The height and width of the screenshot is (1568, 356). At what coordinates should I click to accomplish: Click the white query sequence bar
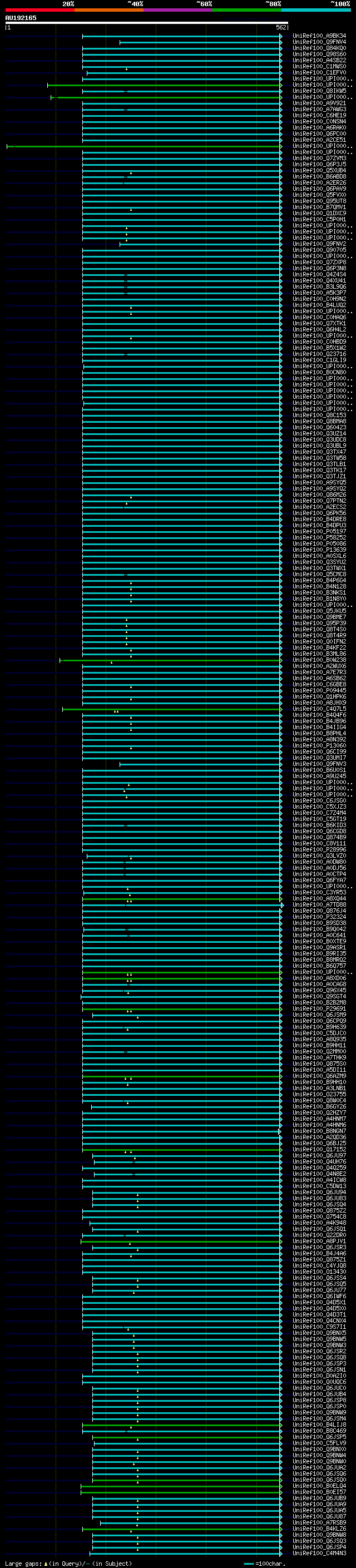146,22
